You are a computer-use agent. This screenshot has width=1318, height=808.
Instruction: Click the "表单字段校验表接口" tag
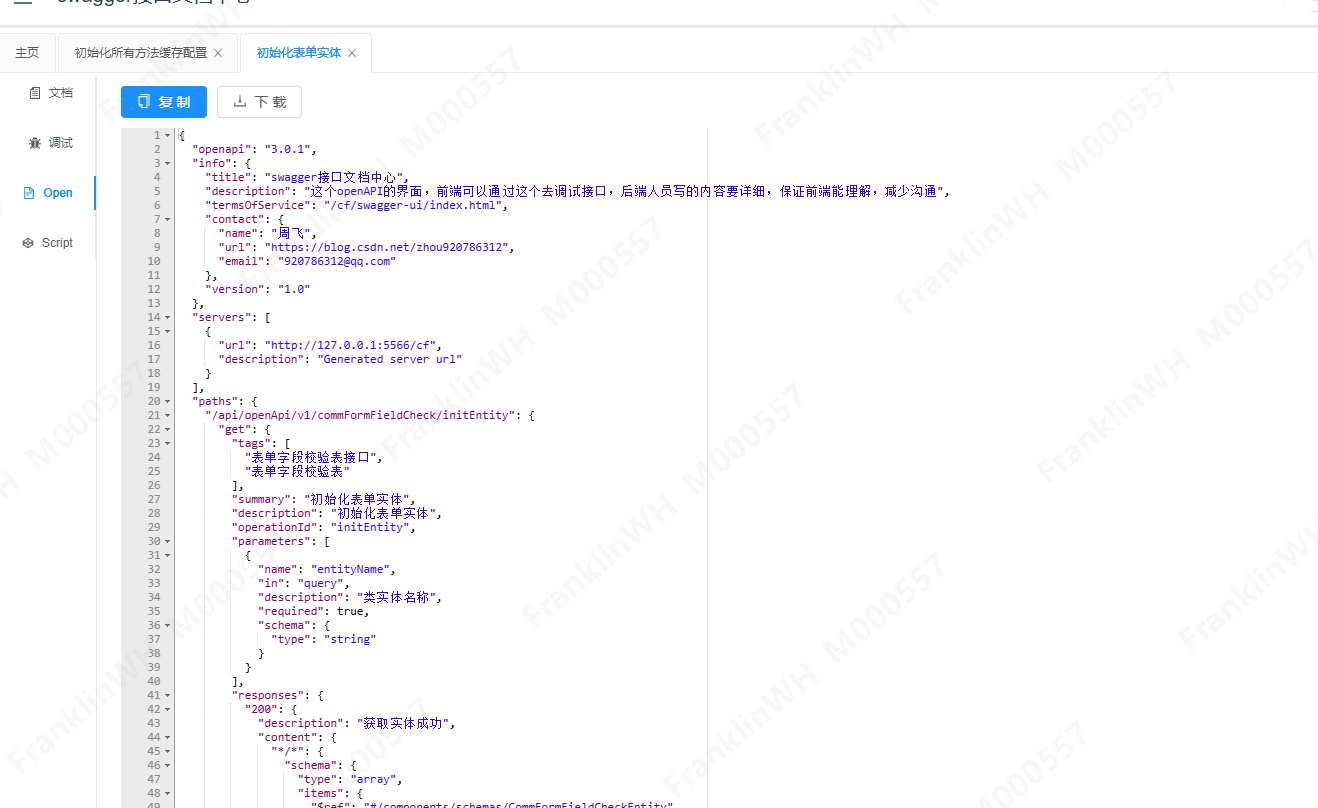(313, 457)
